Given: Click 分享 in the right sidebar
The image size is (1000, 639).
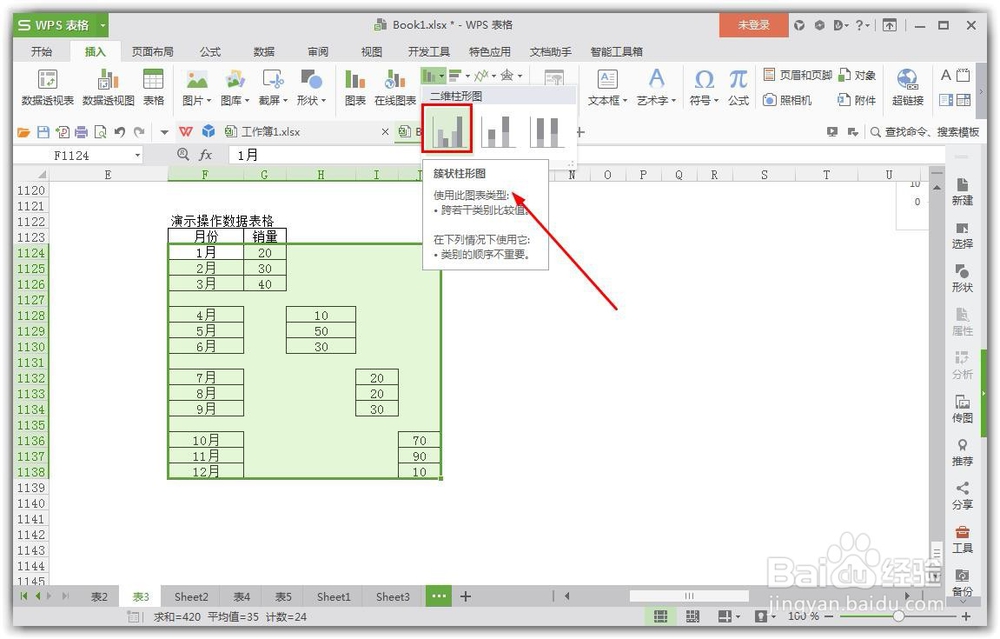Looking at the screenshot, I should (x=962, y=496).
